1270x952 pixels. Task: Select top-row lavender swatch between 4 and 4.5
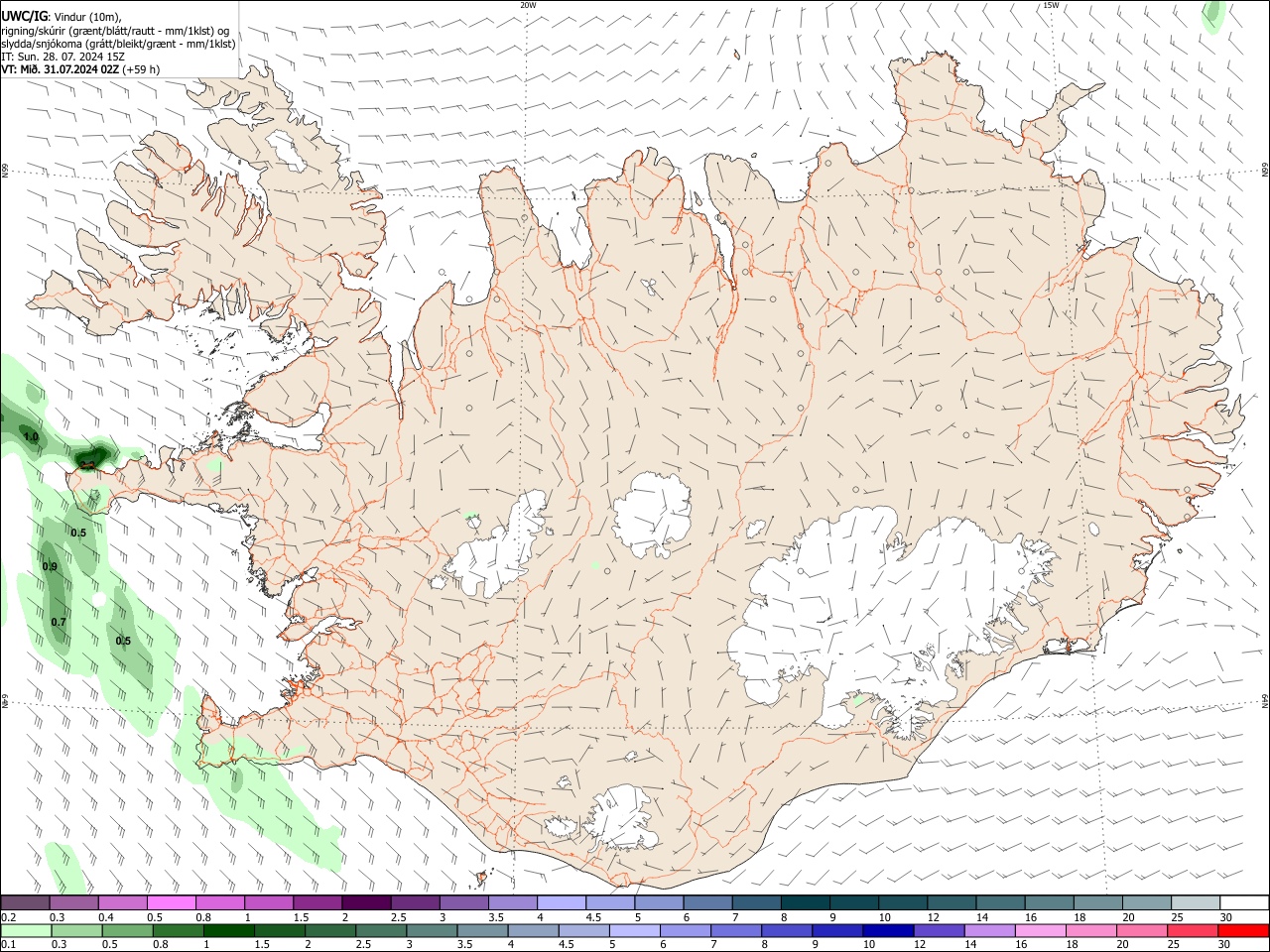pos(560,903)
